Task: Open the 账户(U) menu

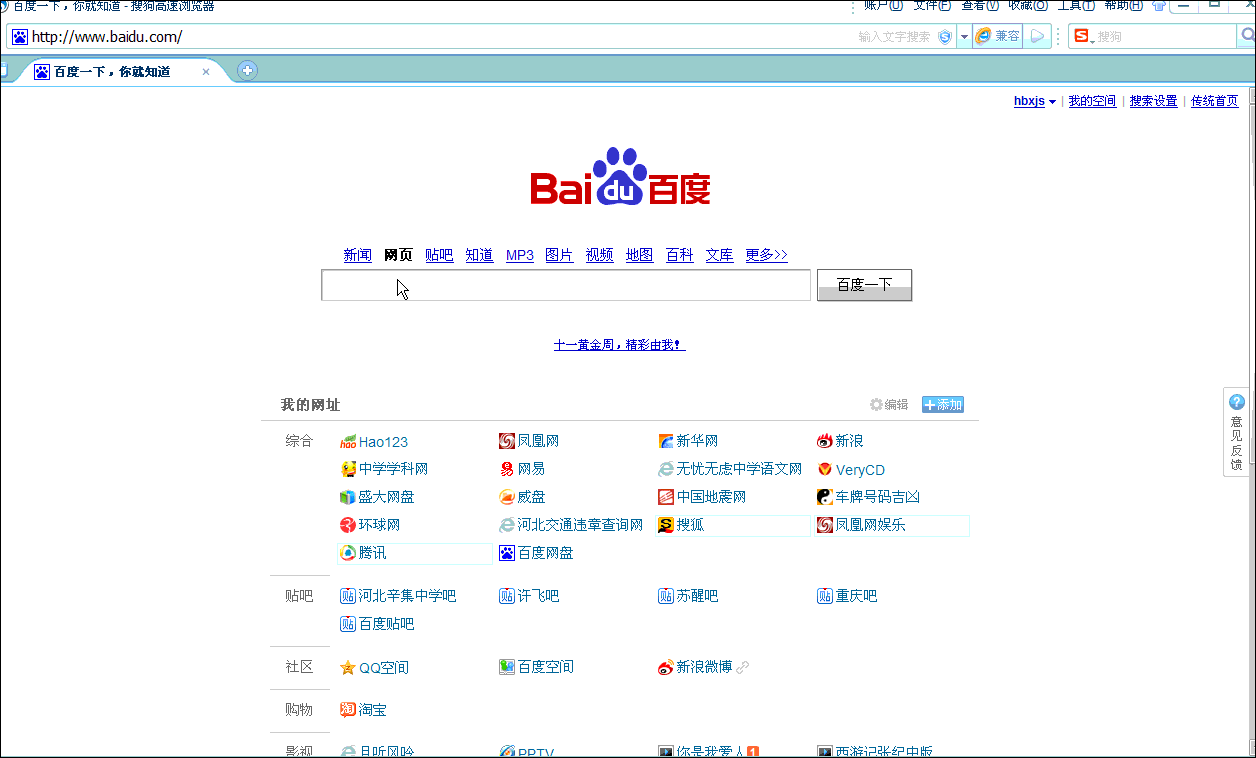Action: [x=883, y=6]
